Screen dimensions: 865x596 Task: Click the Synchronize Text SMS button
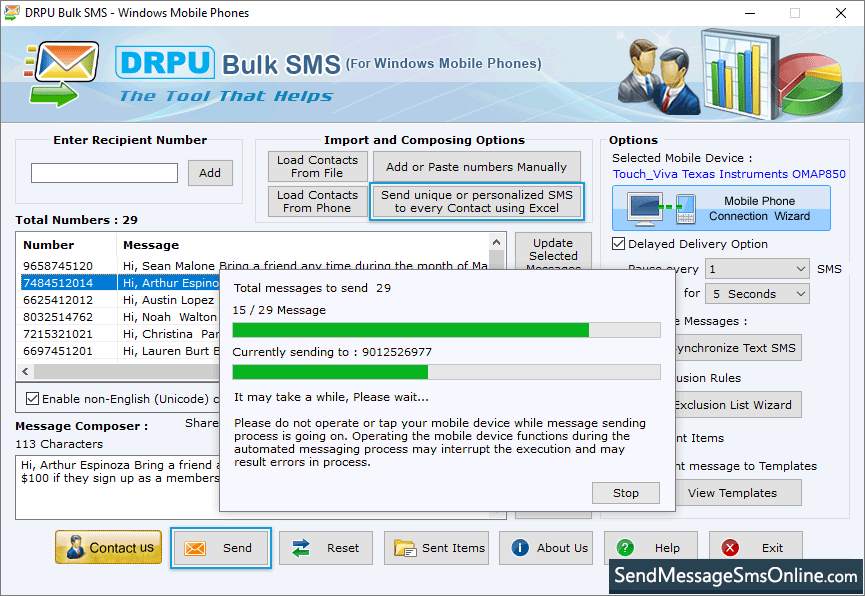click(738, 348)
